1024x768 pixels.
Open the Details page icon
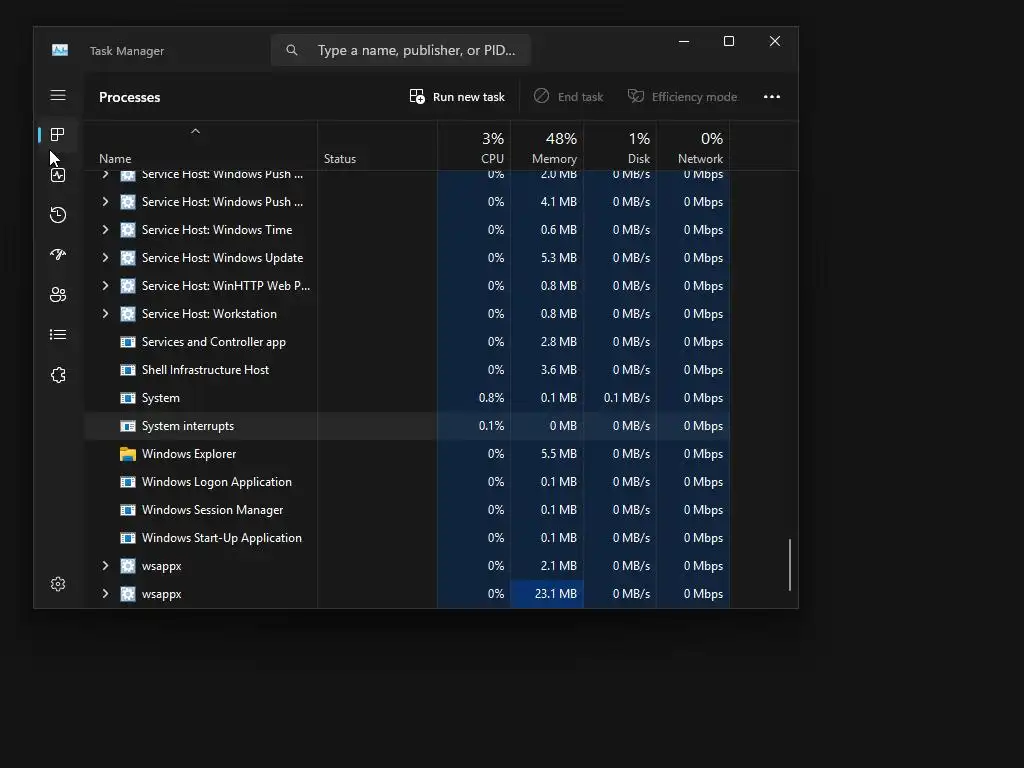(58, 334)
